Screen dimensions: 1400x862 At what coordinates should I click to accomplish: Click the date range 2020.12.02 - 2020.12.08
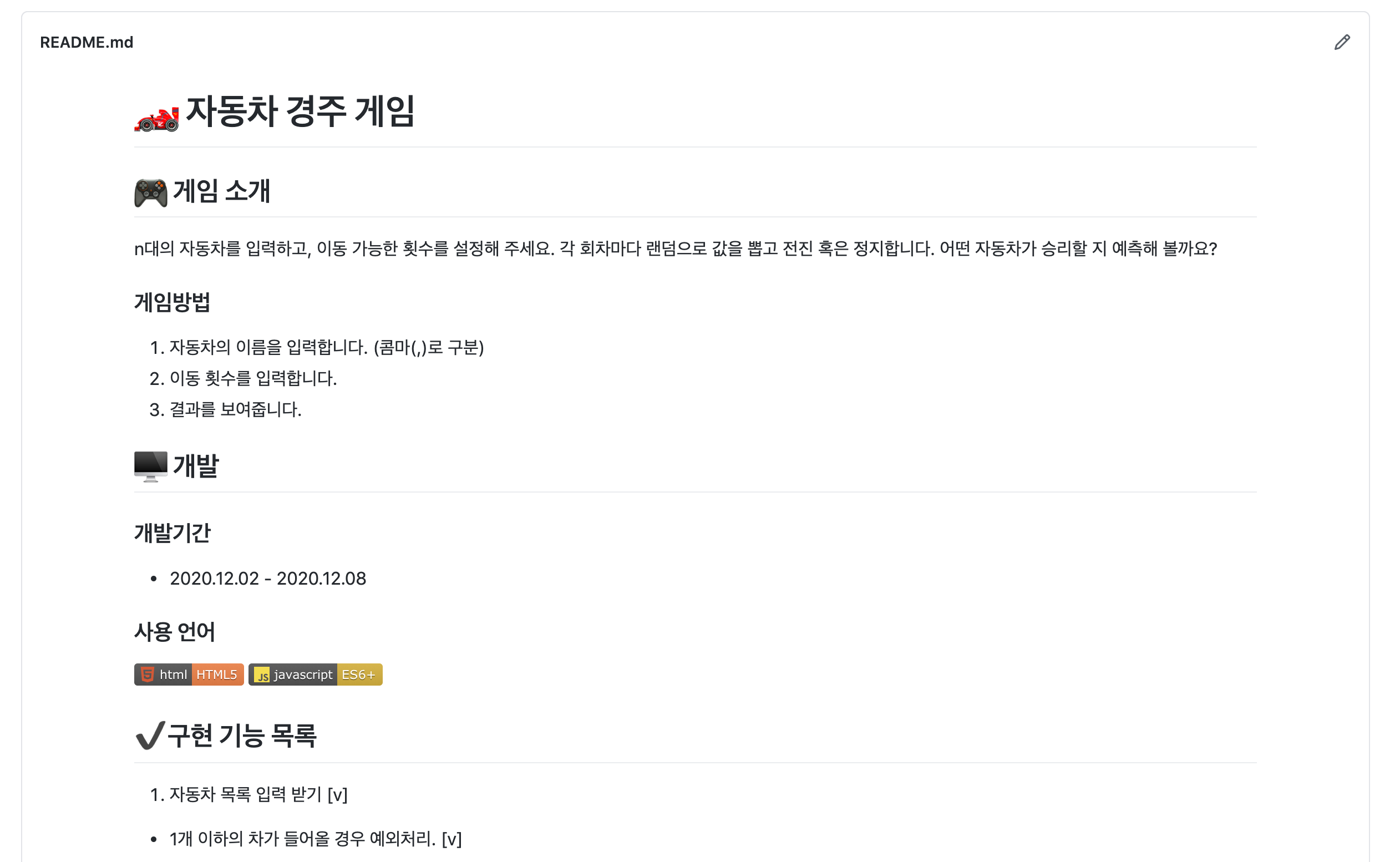[268, 579]
